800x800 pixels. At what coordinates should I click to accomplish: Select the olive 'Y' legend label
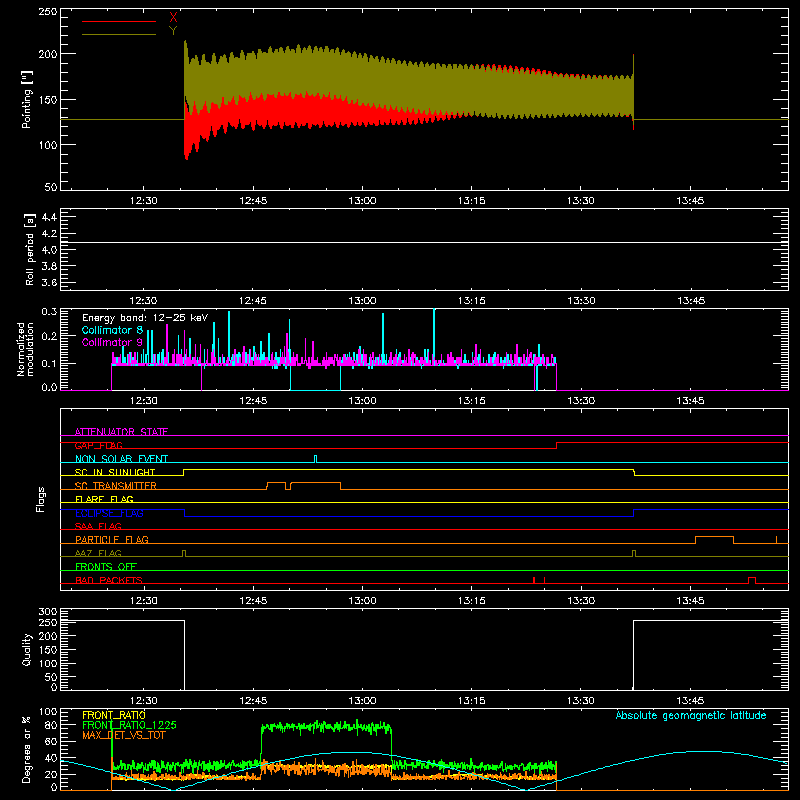pyautogui.click(x=173, y=31)
